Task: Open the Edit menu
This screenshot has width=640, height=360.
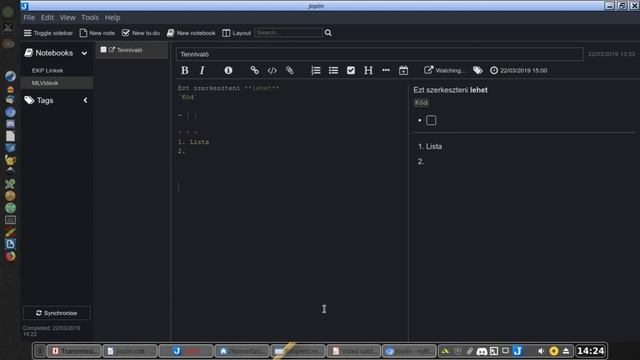Action: [x=47, y=18]
